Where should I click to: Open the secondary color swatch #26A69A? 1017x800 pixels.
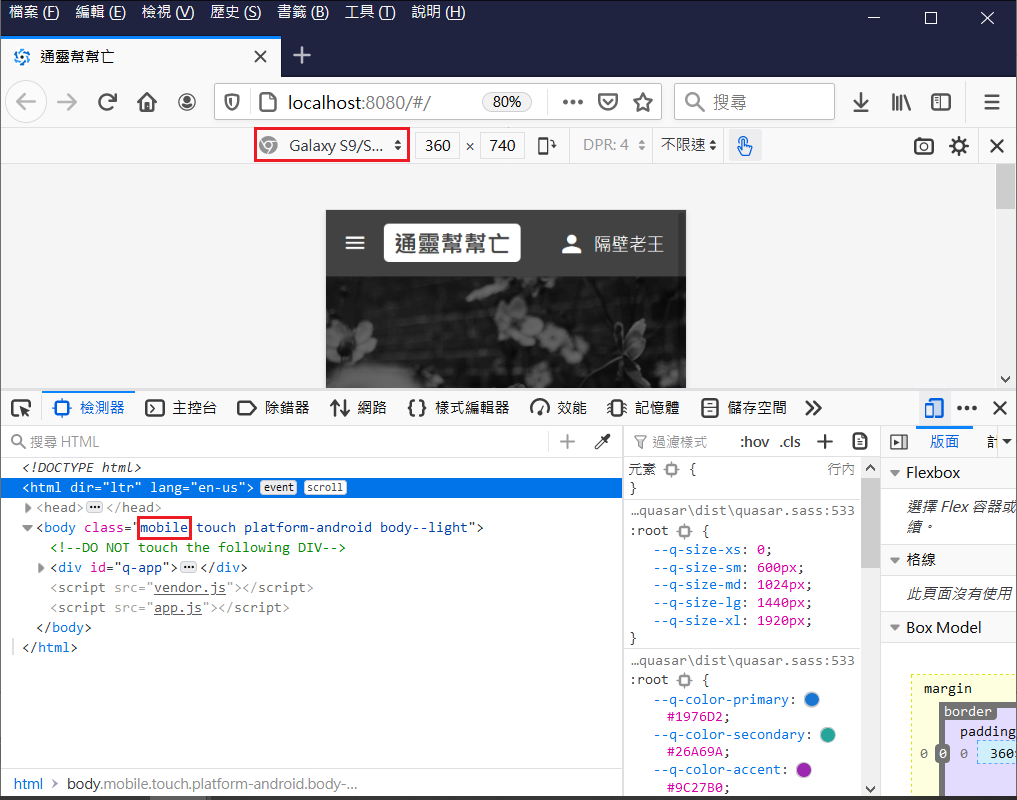(x=828, y=734)
